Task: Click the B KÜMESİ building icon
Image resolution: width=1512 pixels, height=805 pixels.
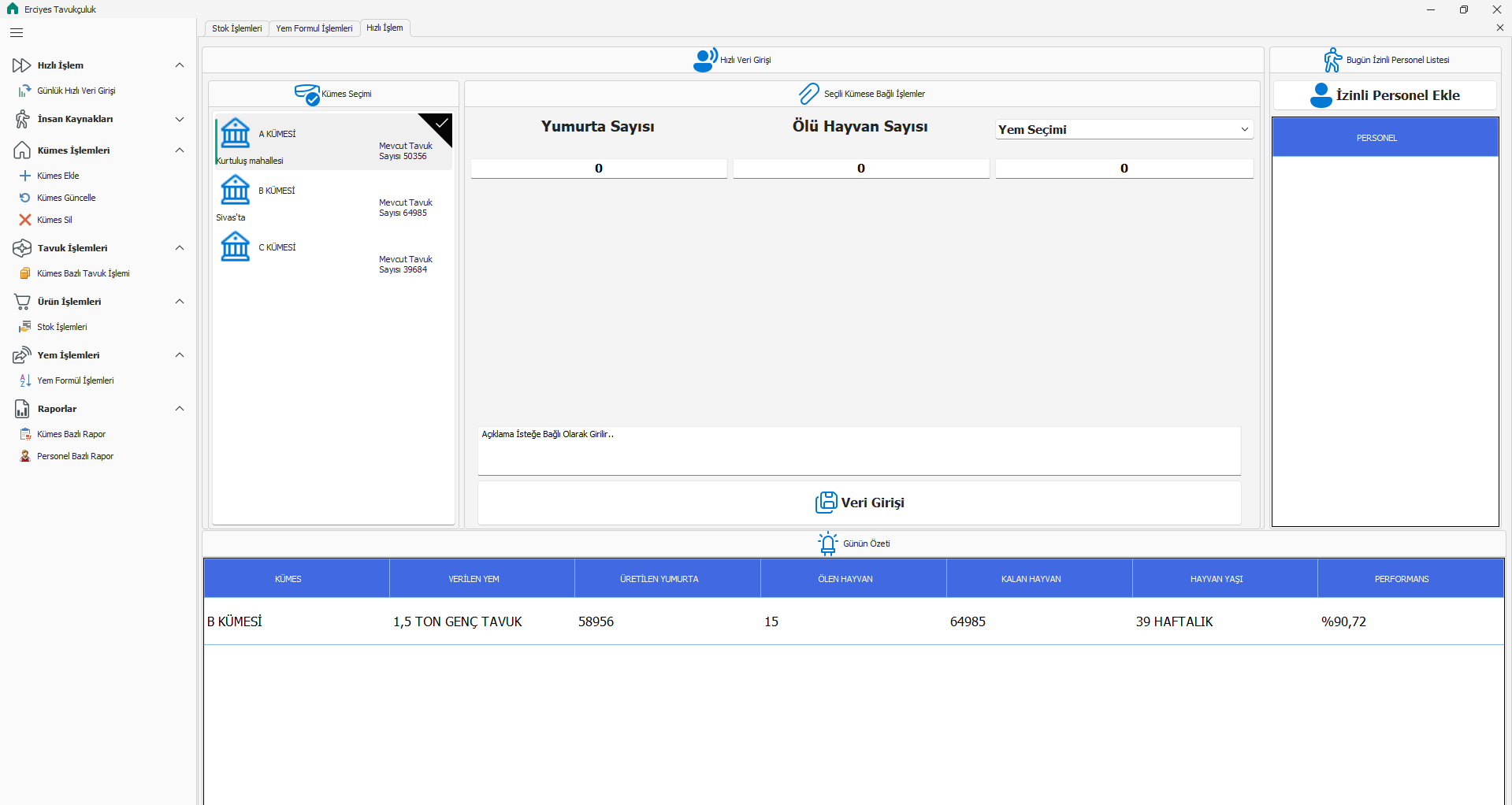Action: [235, 190]
